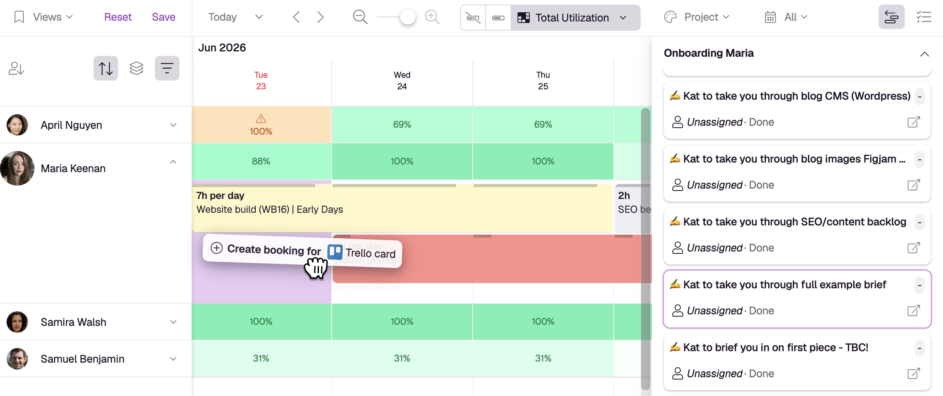Click minus button on first piece card
943x396 pixels.
click(x=920, y=347)
